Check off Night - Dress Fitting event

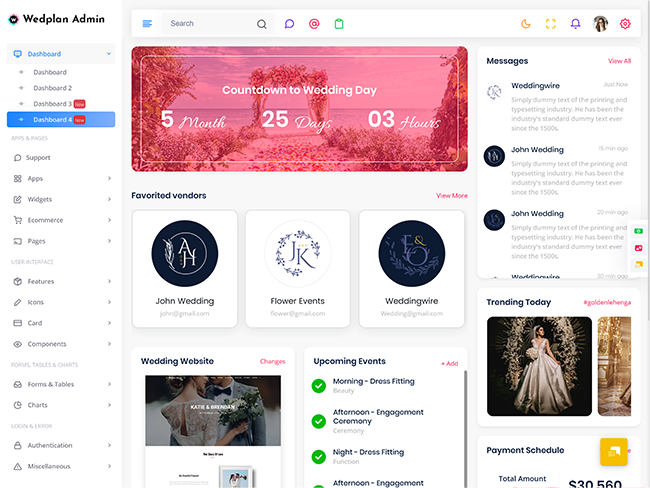[319, 456]
